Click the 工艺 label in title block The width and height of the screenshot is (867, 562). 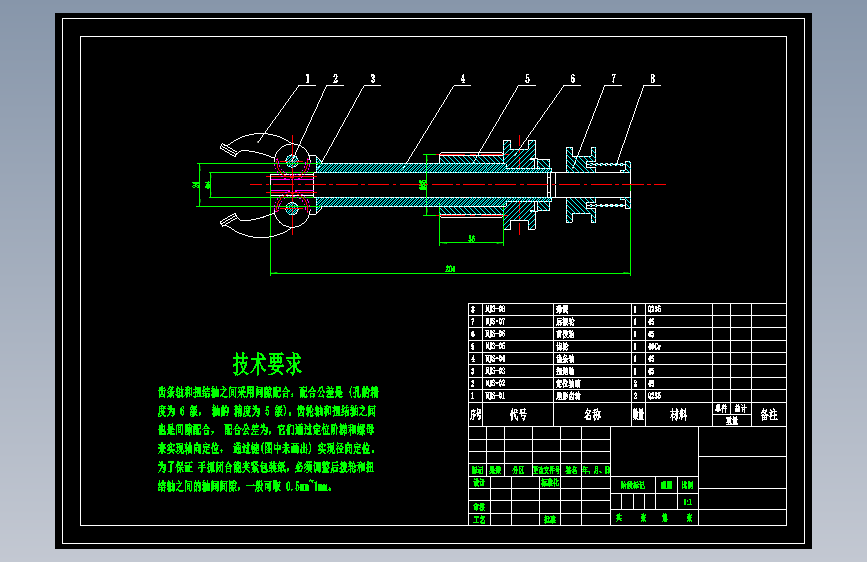(479, 519)
